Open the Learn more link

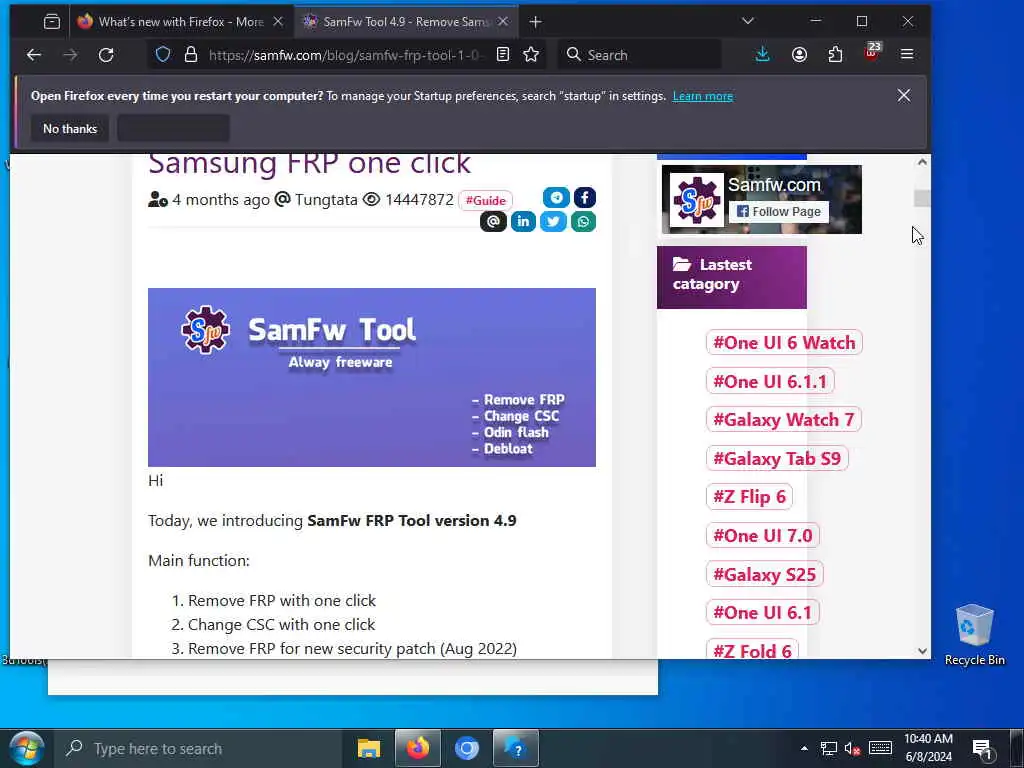coord(703,96)
